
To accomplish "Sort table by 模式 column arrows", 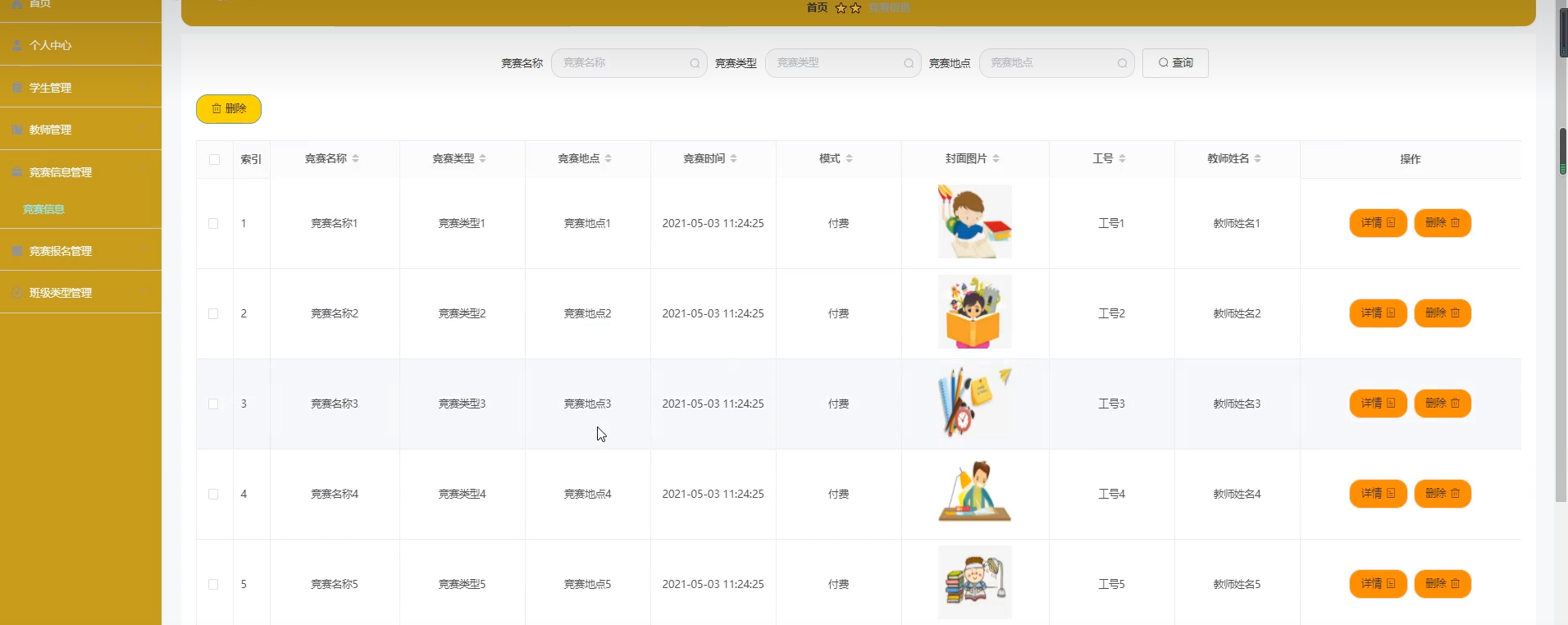I will [x=849, y=158].
